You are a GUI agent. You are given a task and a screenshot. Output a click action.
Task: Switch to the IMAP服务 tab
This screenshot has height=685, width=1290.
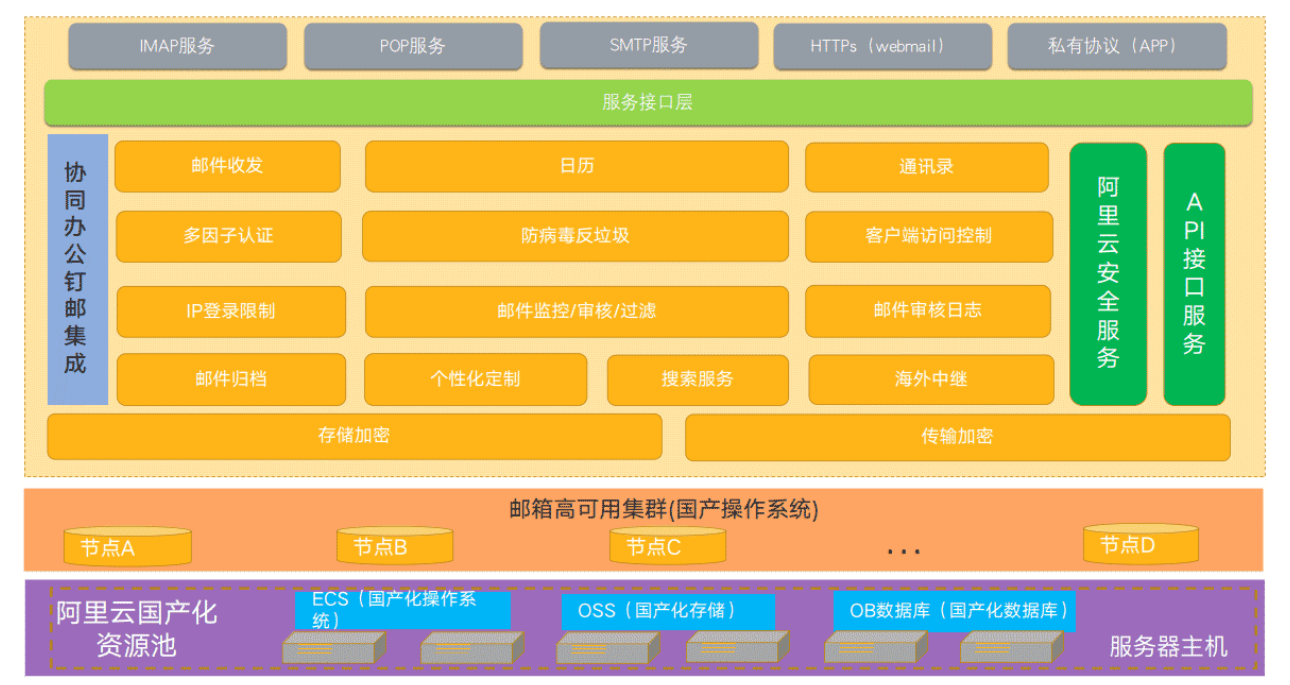[x=176, y=45]
